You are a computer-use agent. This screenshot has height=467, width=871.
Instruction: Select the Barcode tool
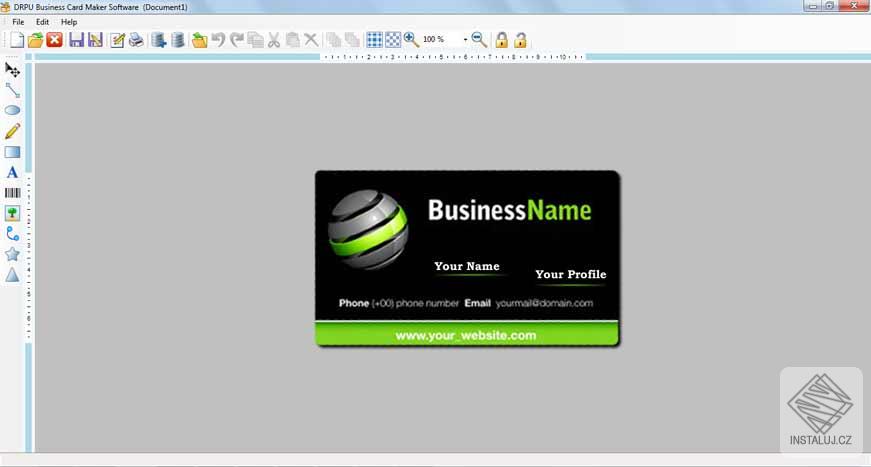point(12,193)
